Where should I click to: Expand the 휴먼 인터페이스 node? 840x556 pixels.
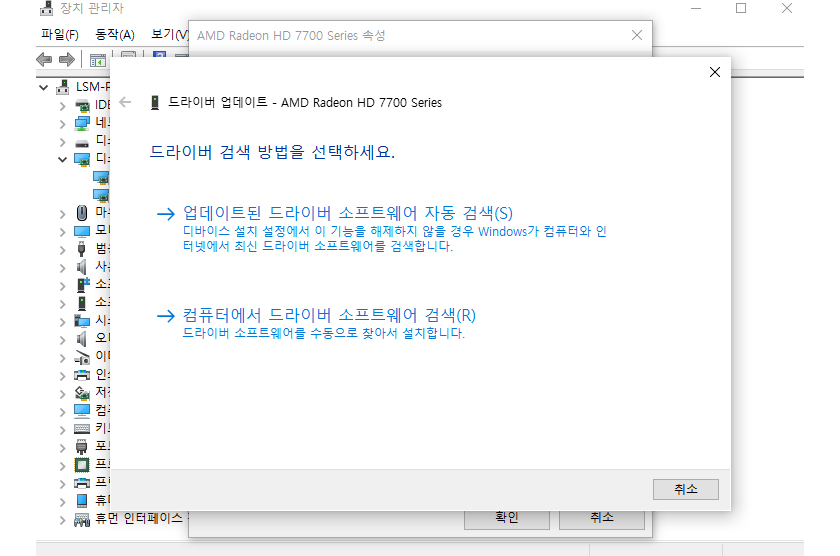(63, 520)
